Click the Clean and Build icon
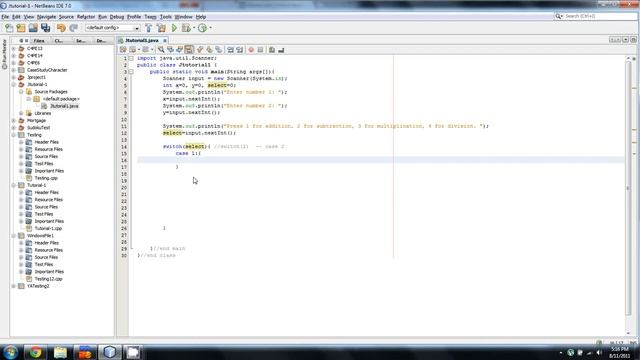The height and width of the screenshot is (360, 640). click(161, 28)
